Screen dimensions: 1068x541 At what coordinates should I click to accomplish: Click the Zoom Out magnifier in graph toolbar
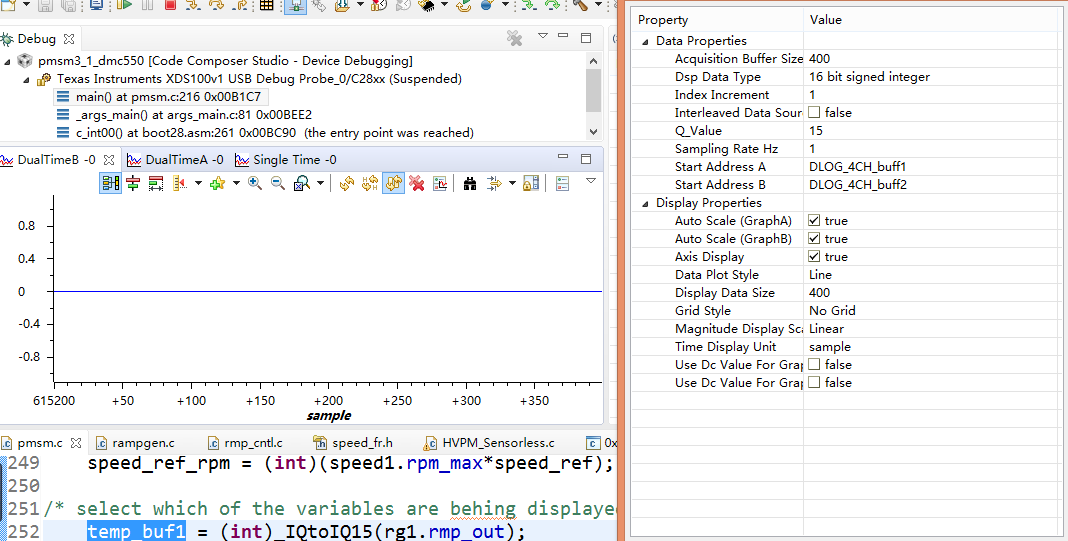pos(277,183)
